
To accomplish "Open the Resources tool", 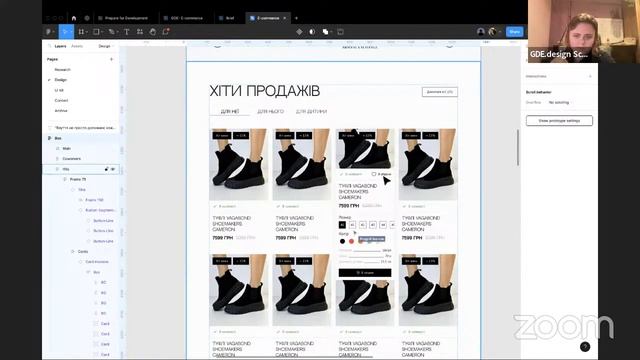I will pos(140,31).
